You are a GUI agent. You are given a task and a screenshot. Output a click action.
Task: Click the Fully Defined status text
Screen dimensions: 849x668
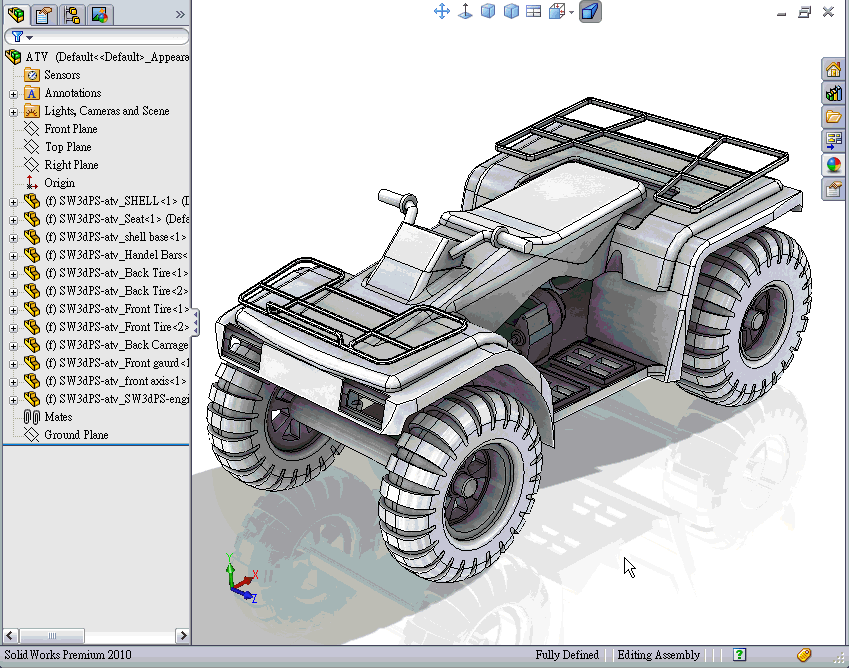[x=567, y=654]
